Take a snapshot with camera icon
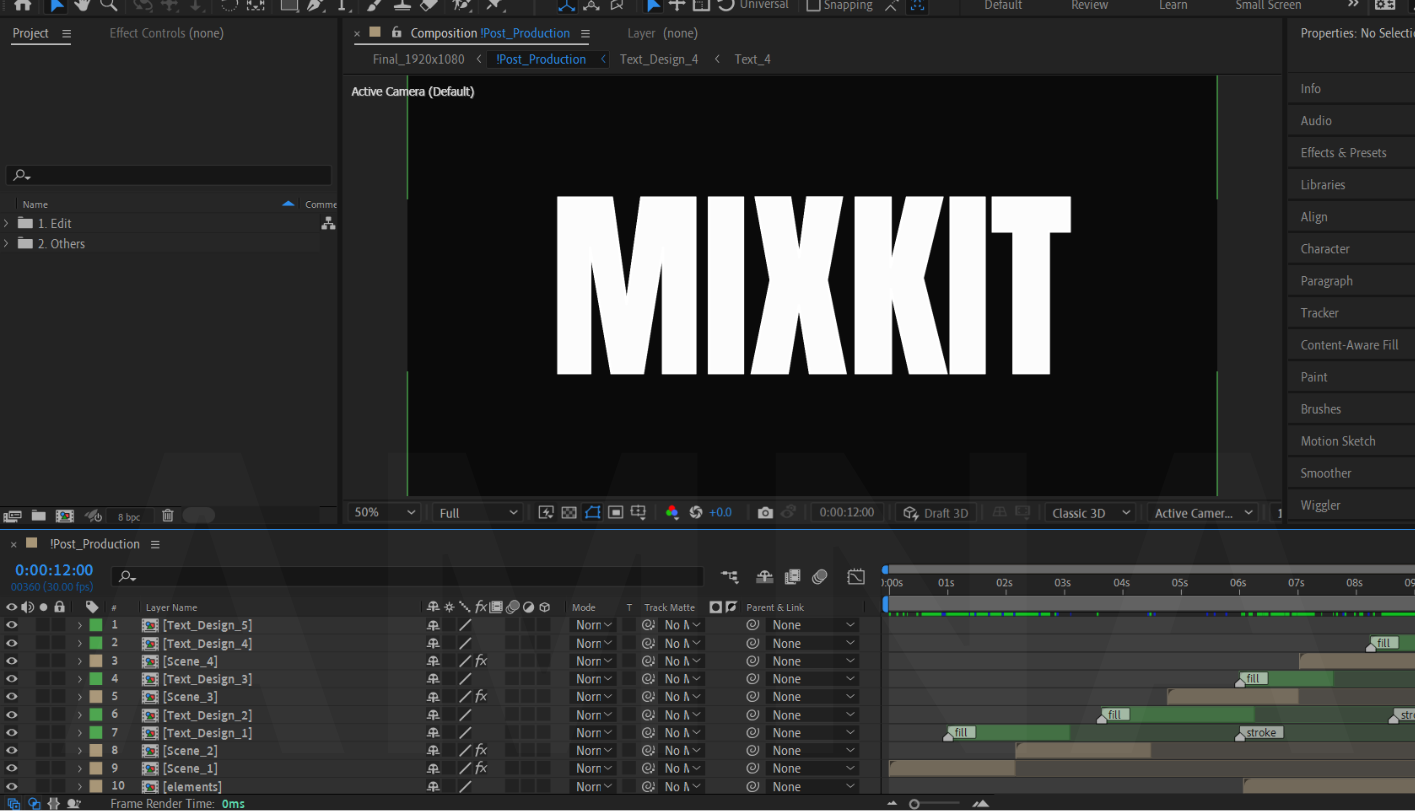This screenshot has width=1415, height=811. point(765,512)
